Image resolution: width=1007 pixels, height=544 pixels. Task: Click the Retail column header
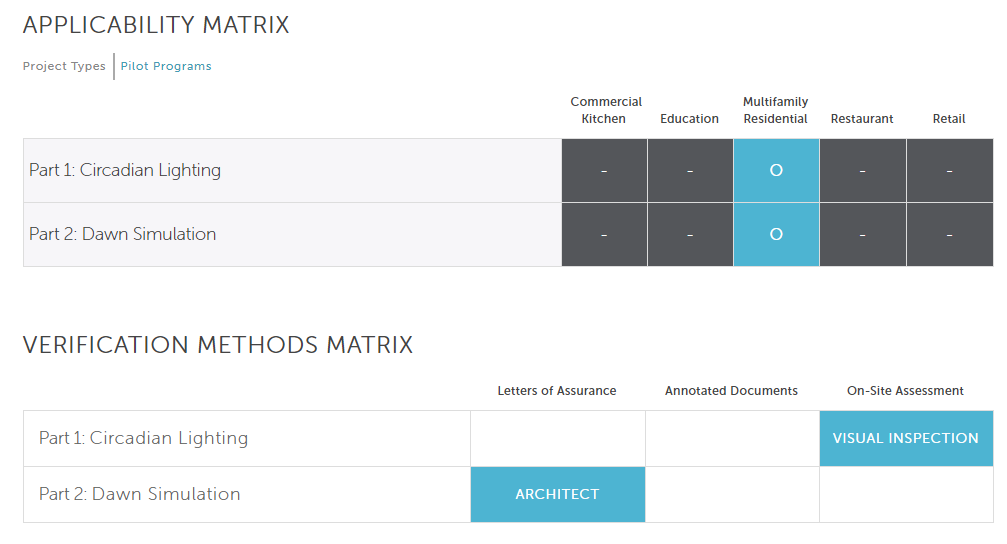coord(949,119)
